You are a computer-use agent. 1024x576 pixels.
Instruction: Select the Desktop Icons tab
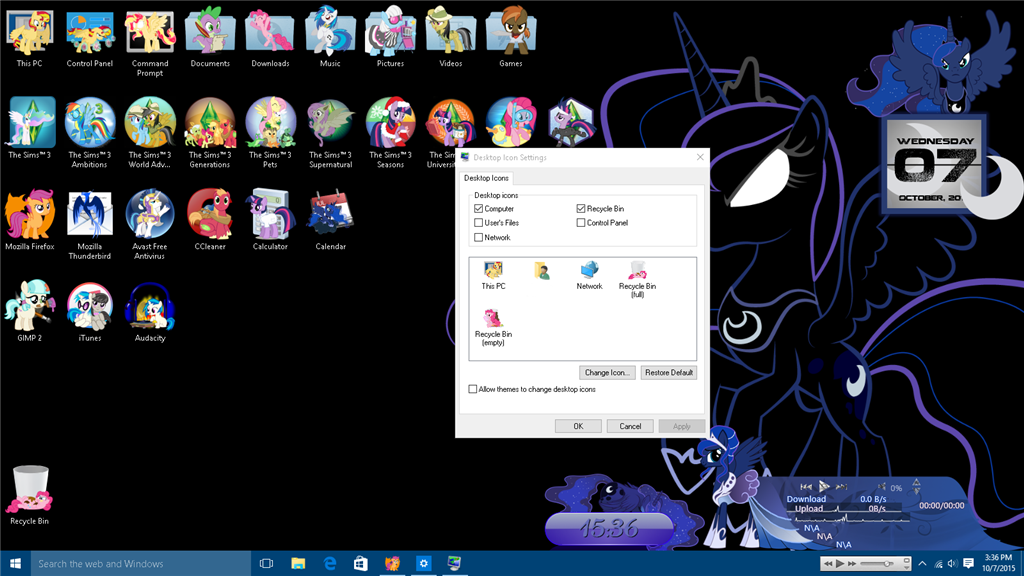[x=486, y=178]
